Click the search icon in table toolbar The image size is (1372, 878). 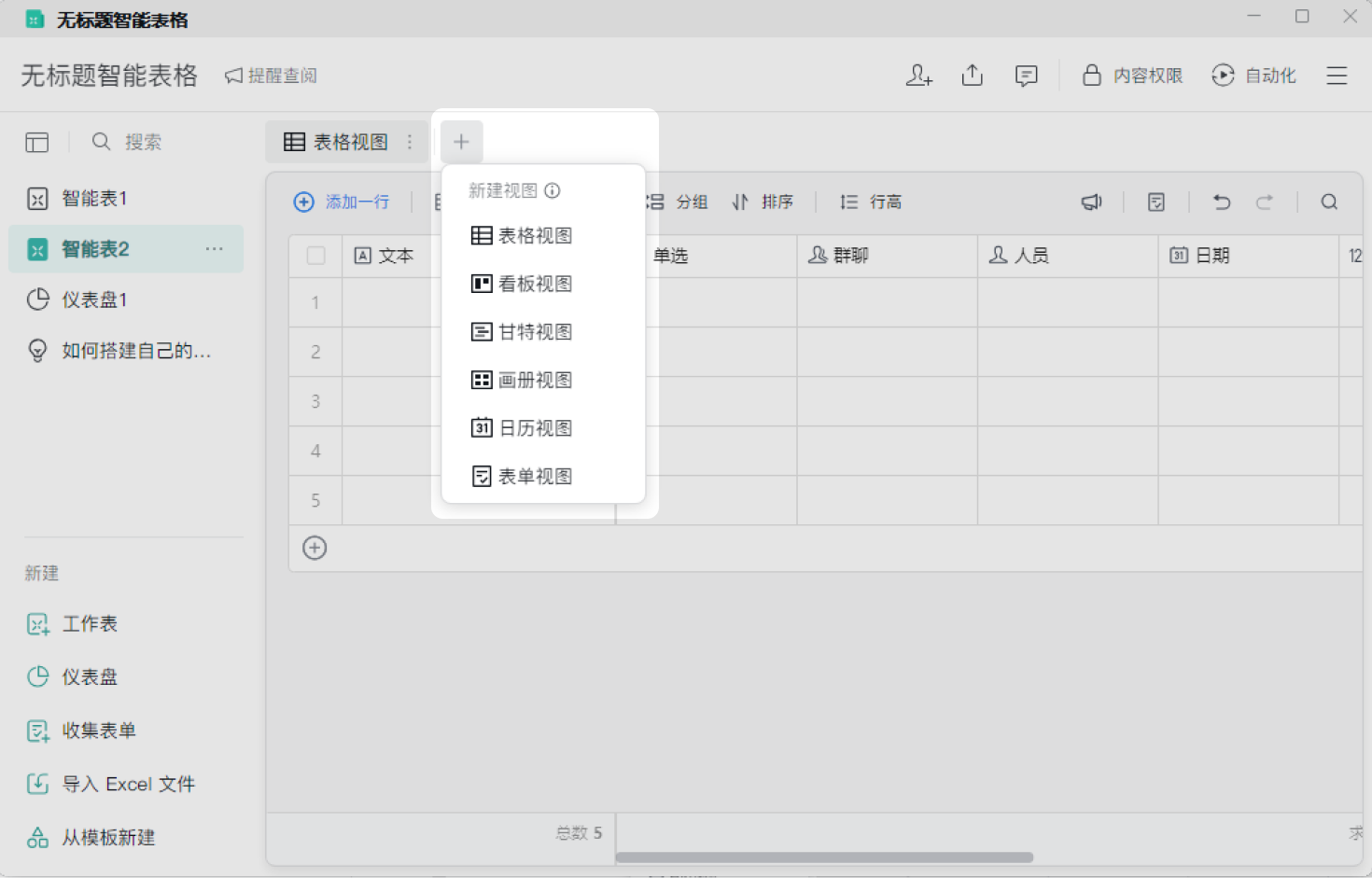(x=1329, y=202)
